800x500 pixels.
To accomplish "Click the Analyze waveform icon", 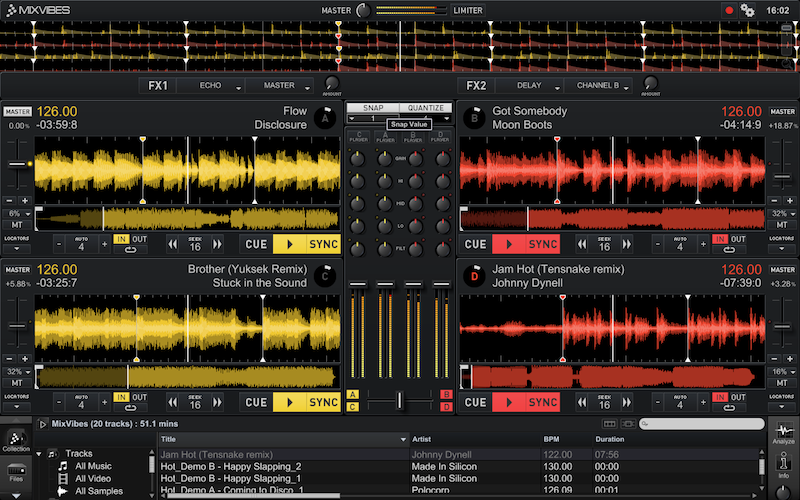I will [784, 432].
